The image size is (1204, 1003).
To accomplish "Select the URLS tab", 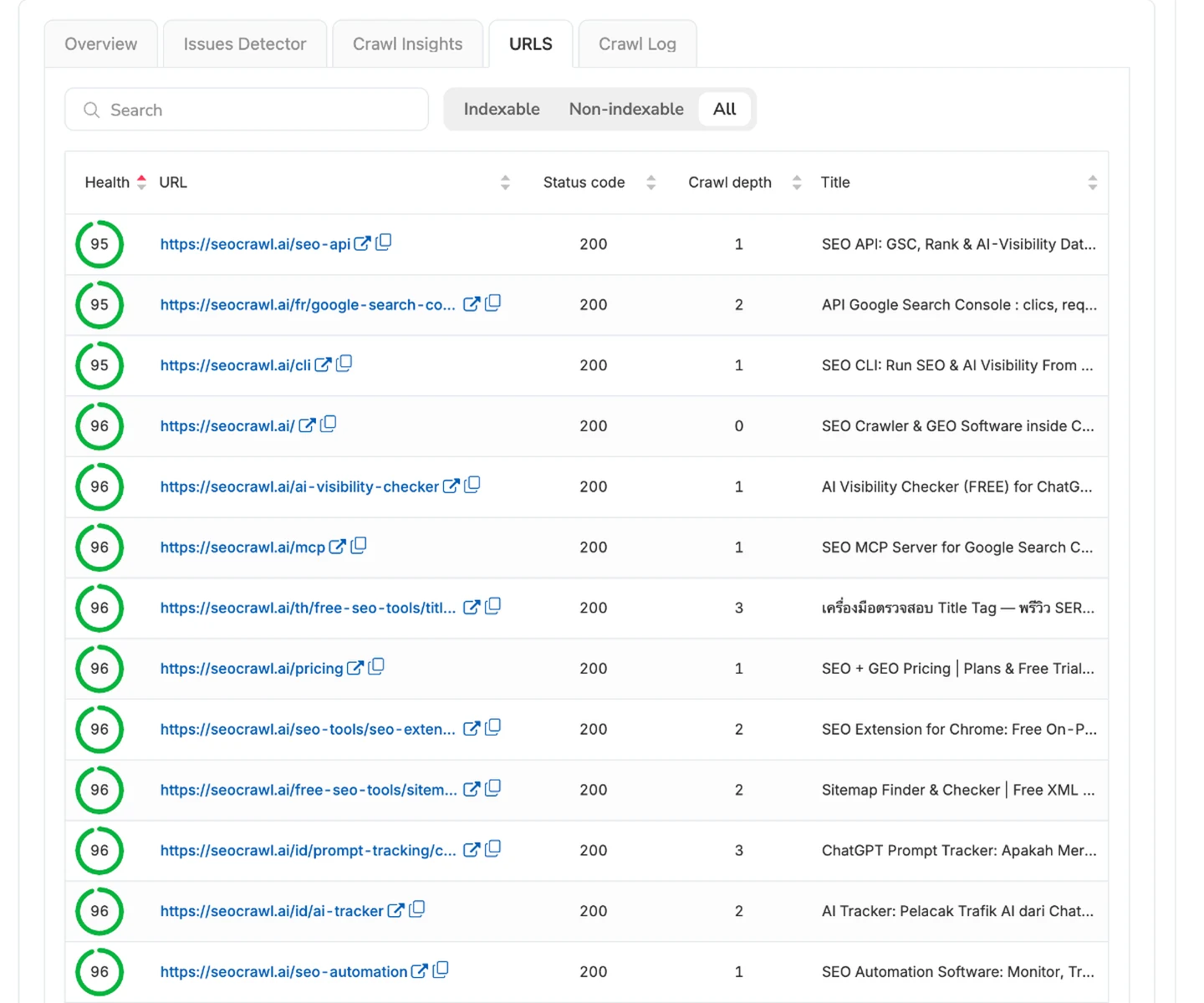I will (x=531, y=44).
